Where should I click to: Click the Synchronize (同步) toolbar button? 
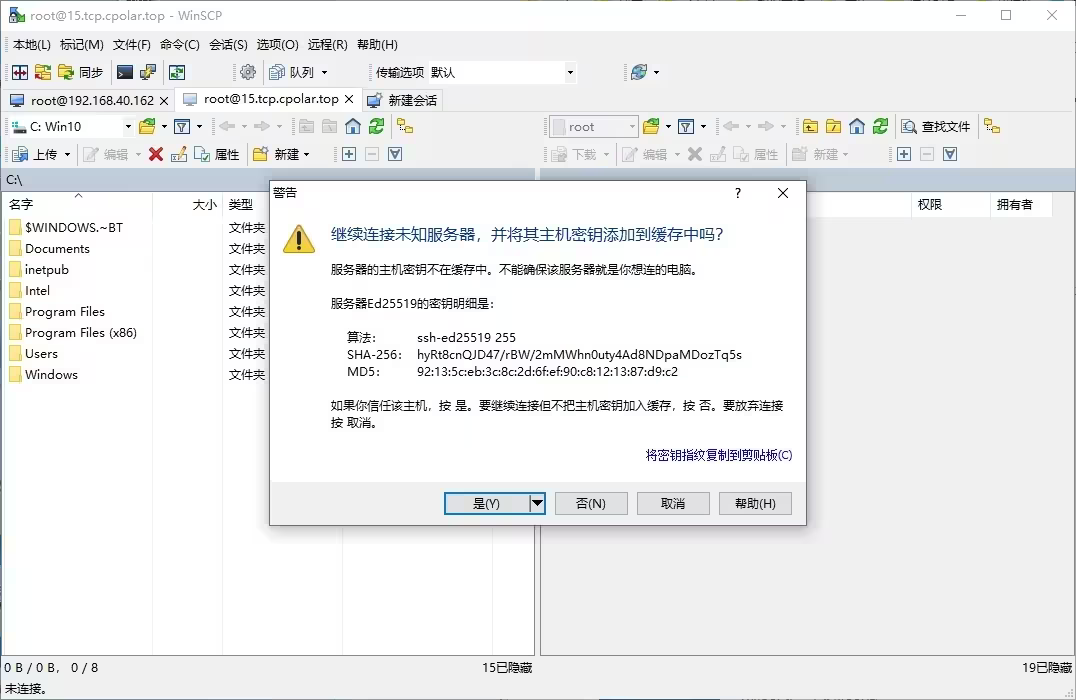[81, 72]
